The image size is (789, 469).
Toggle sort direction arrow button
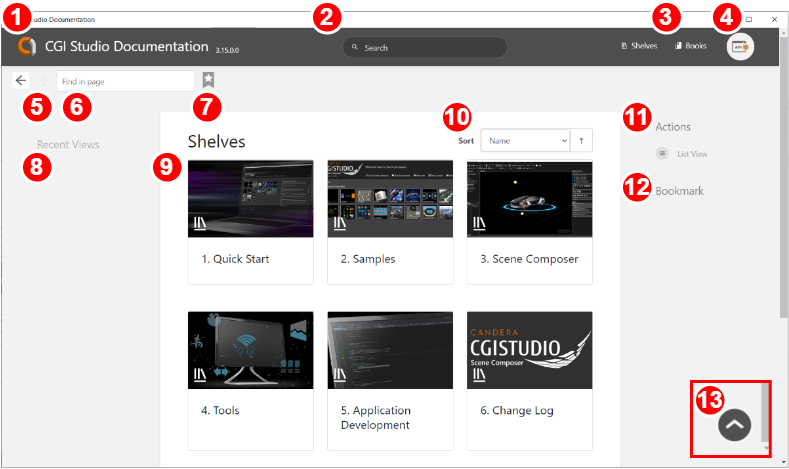(x=581, y=140)
